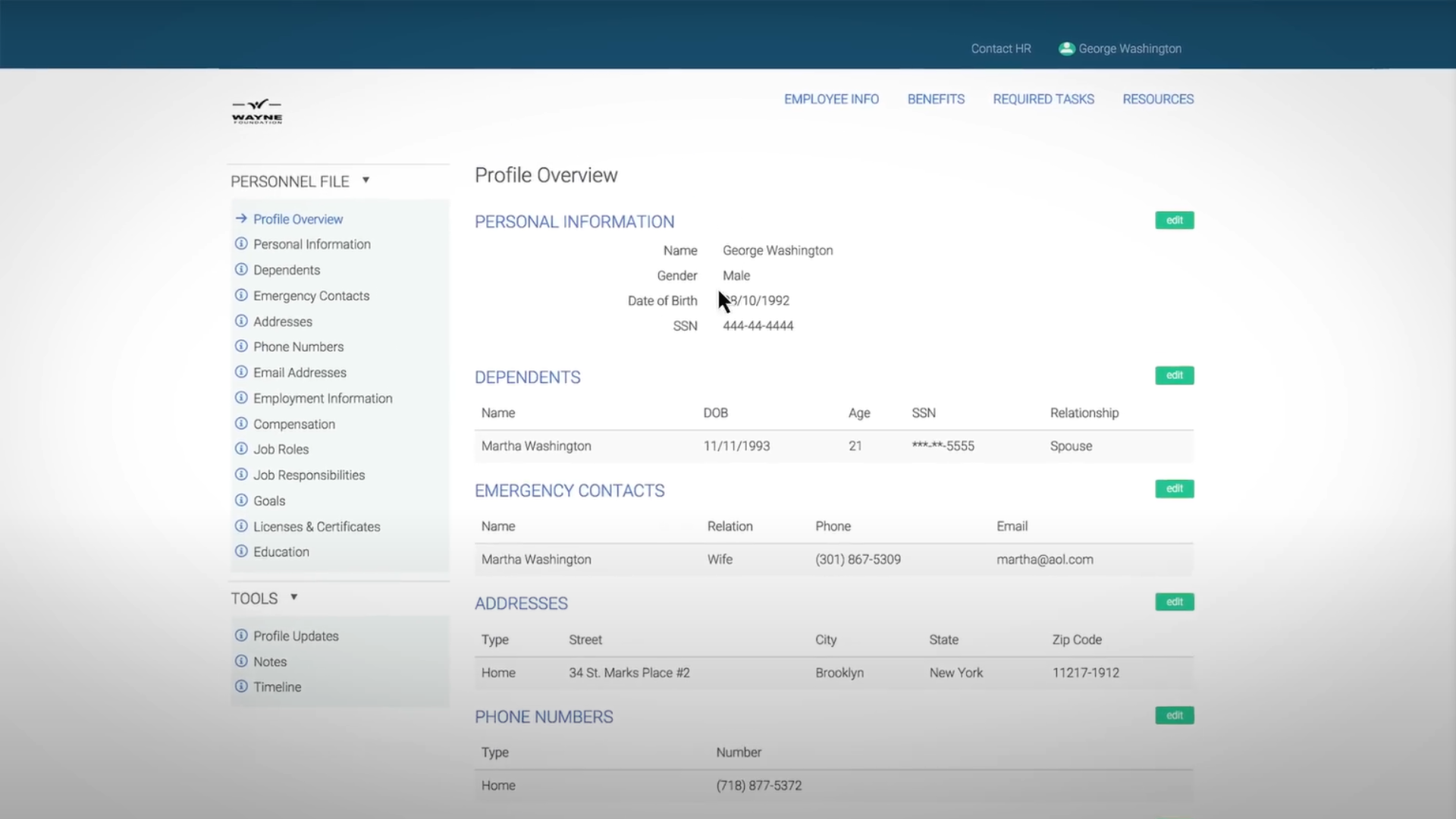Collapse the Tools section arrow
The image size is (1456, 819).
tap(293, 598)
